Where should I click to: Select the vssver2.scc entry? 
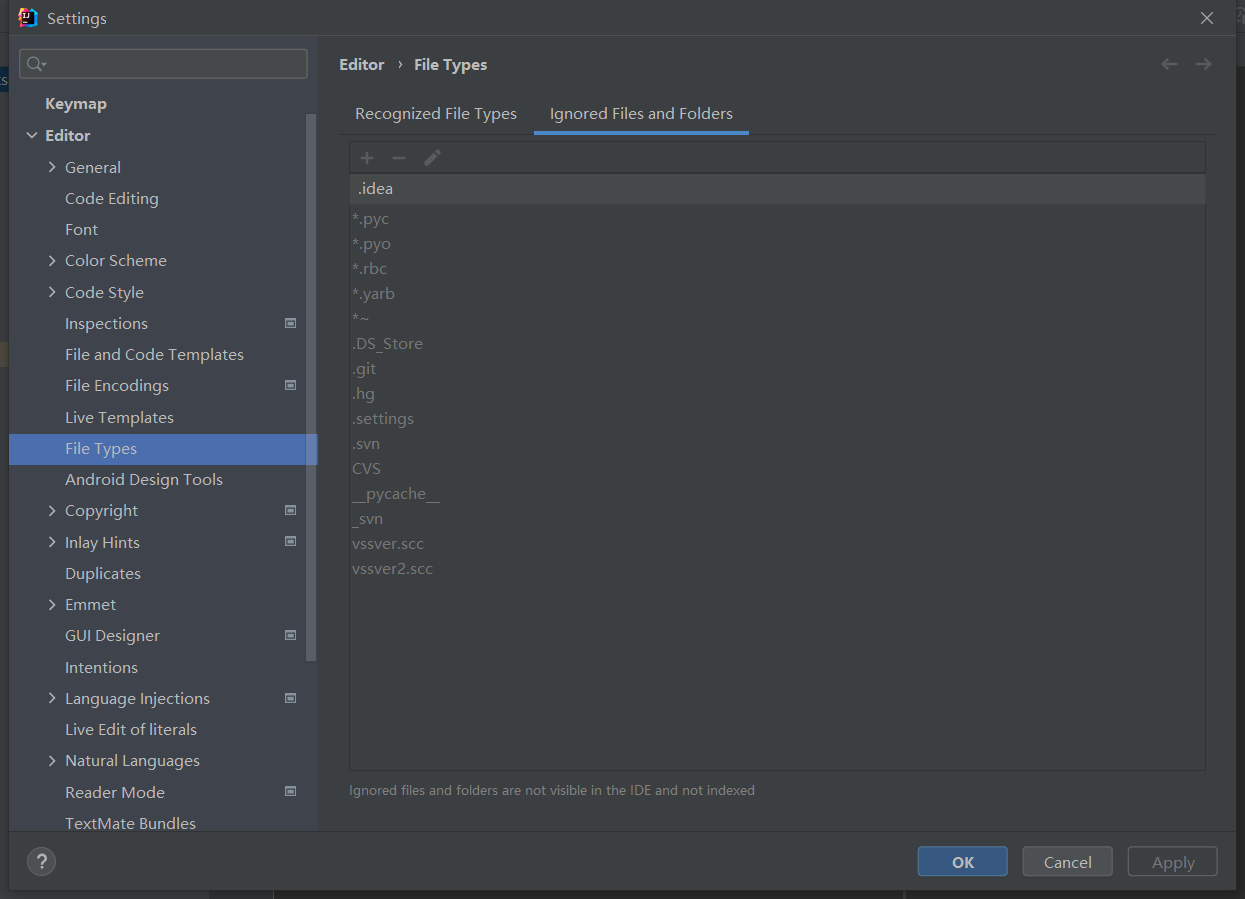pyautogui.click(x=777, y=569)
